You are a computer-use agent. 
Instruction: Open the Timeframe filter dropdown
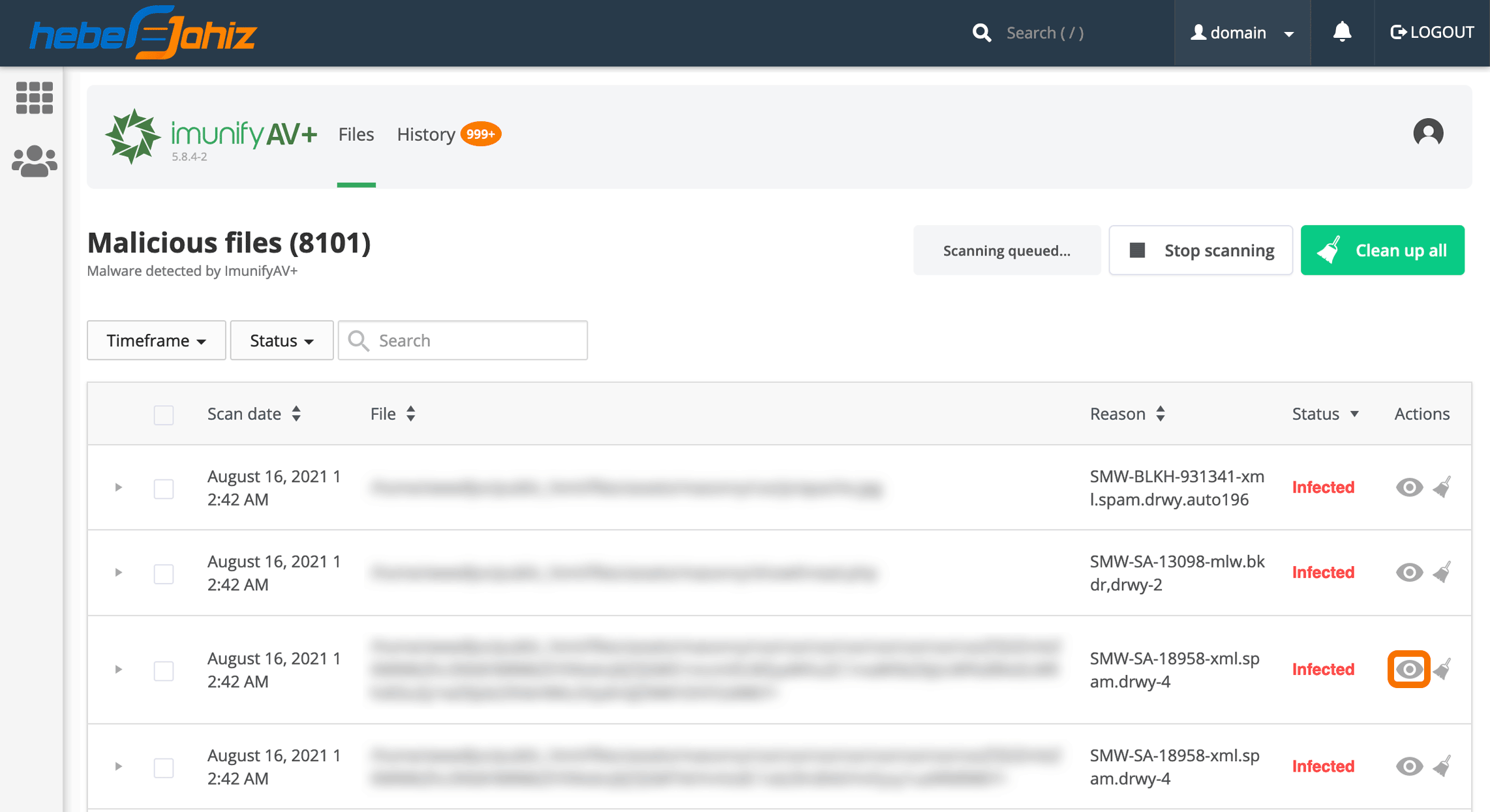[x=156, y=340]
